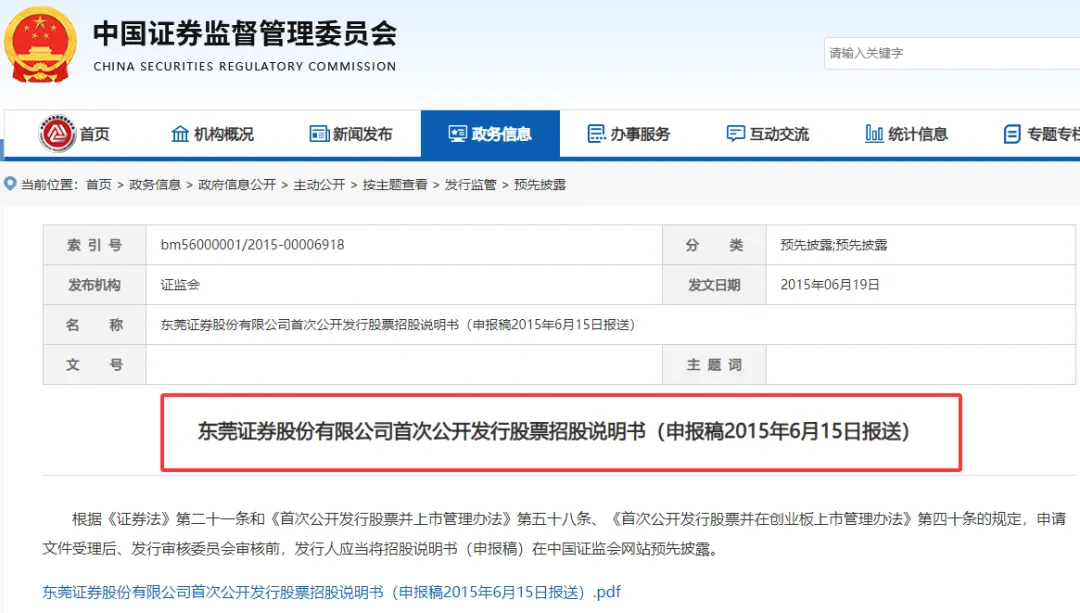Click the 中国证券监督管理委员会 site title
1080x613 pixels.
[245, 34]
